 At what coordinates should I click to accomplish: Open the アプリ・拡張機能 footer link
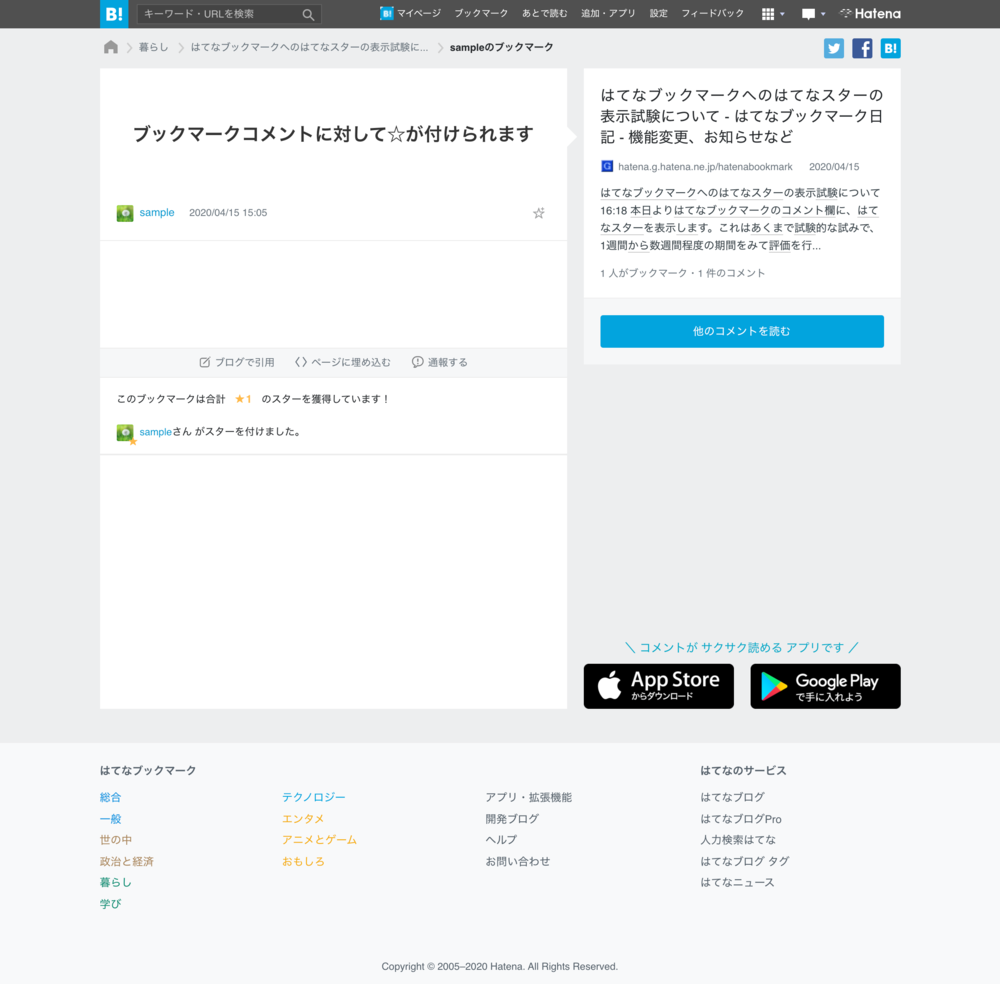tap(529, 797)
